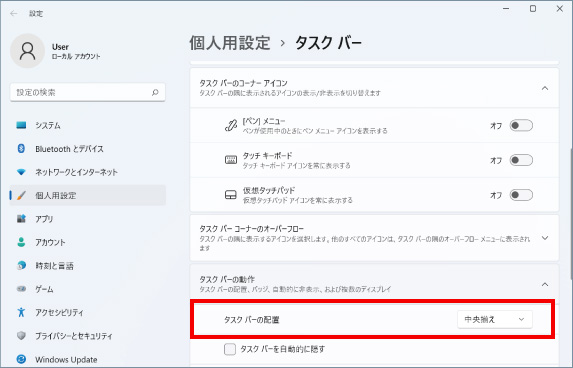The image size is (573, 368).
Task: Open アクセシビリティ settings category
Action: point(88,312)
